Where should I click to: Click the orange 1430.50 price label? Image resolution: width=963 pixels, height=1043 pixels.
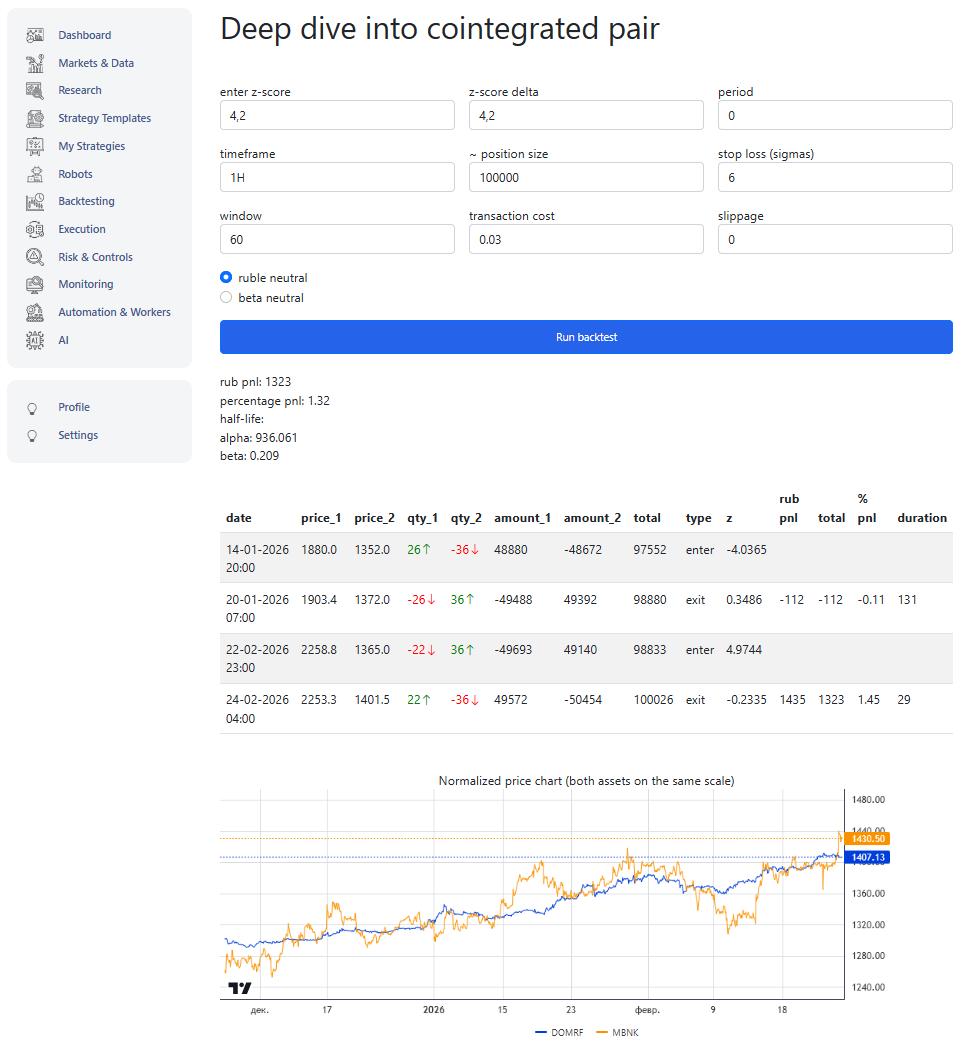coord(866,839)
